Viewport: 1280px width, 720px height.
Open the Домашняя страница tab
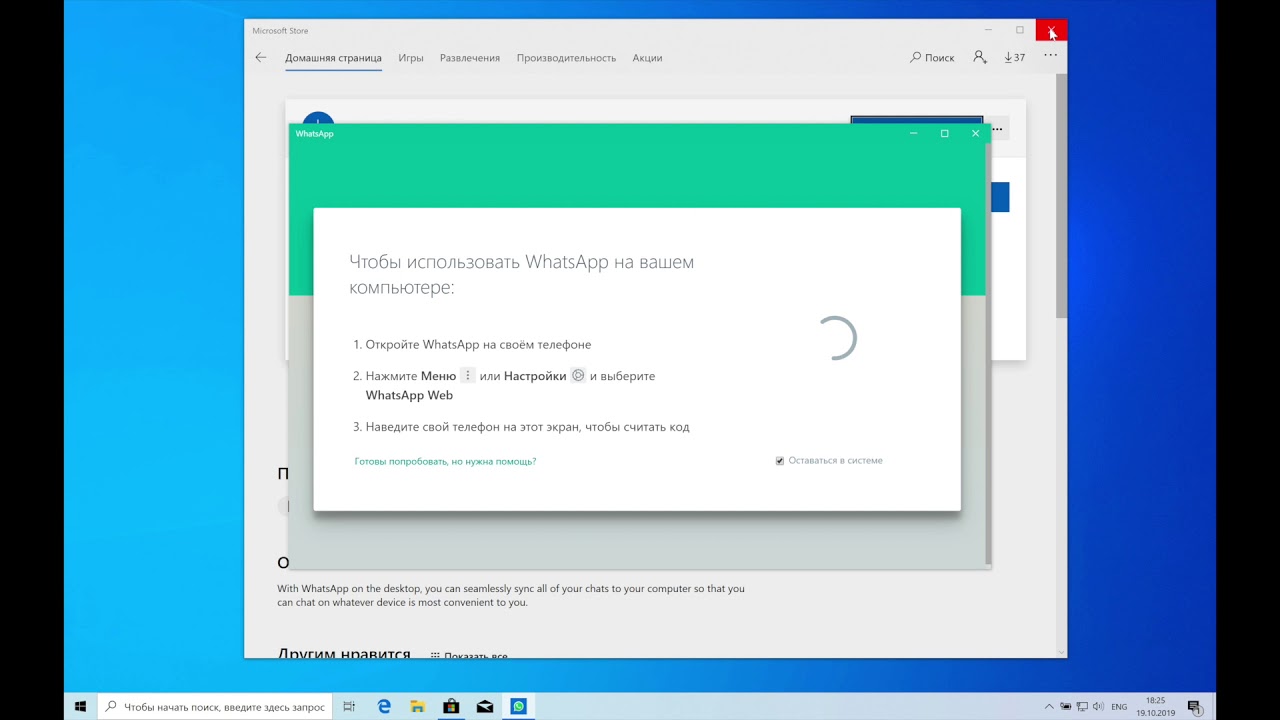[x=333, y=58]
